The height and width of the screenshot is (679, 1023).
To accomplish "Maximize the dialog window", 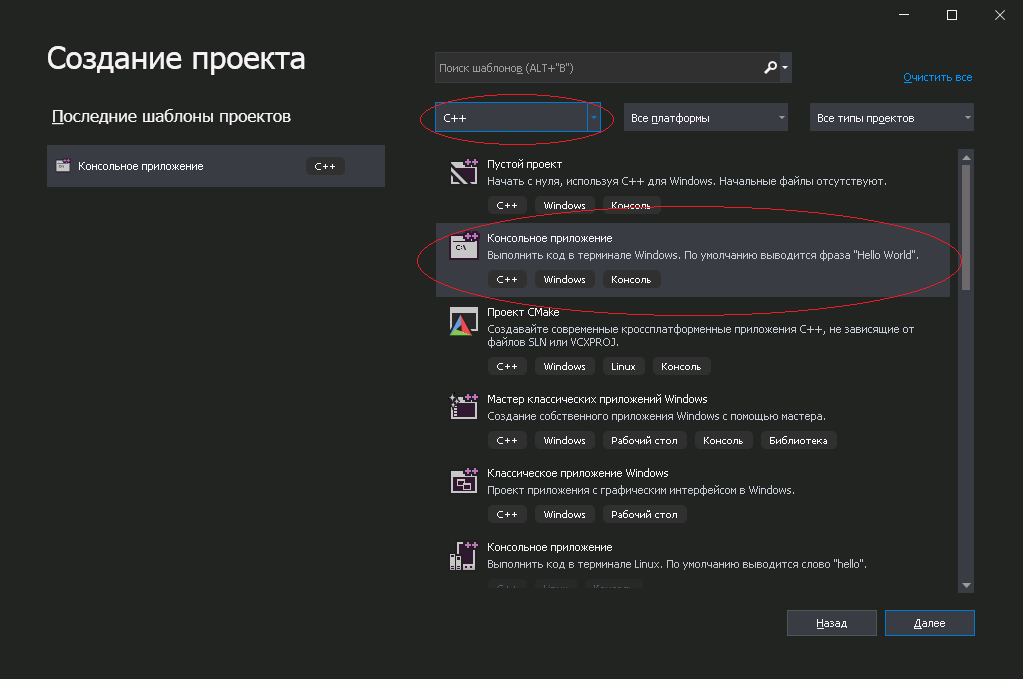I will tap(952, 15).
